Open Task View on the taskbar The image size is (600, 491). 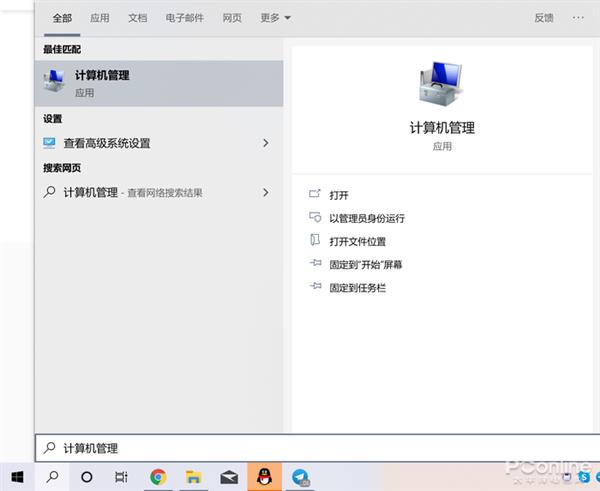point(121,477)
